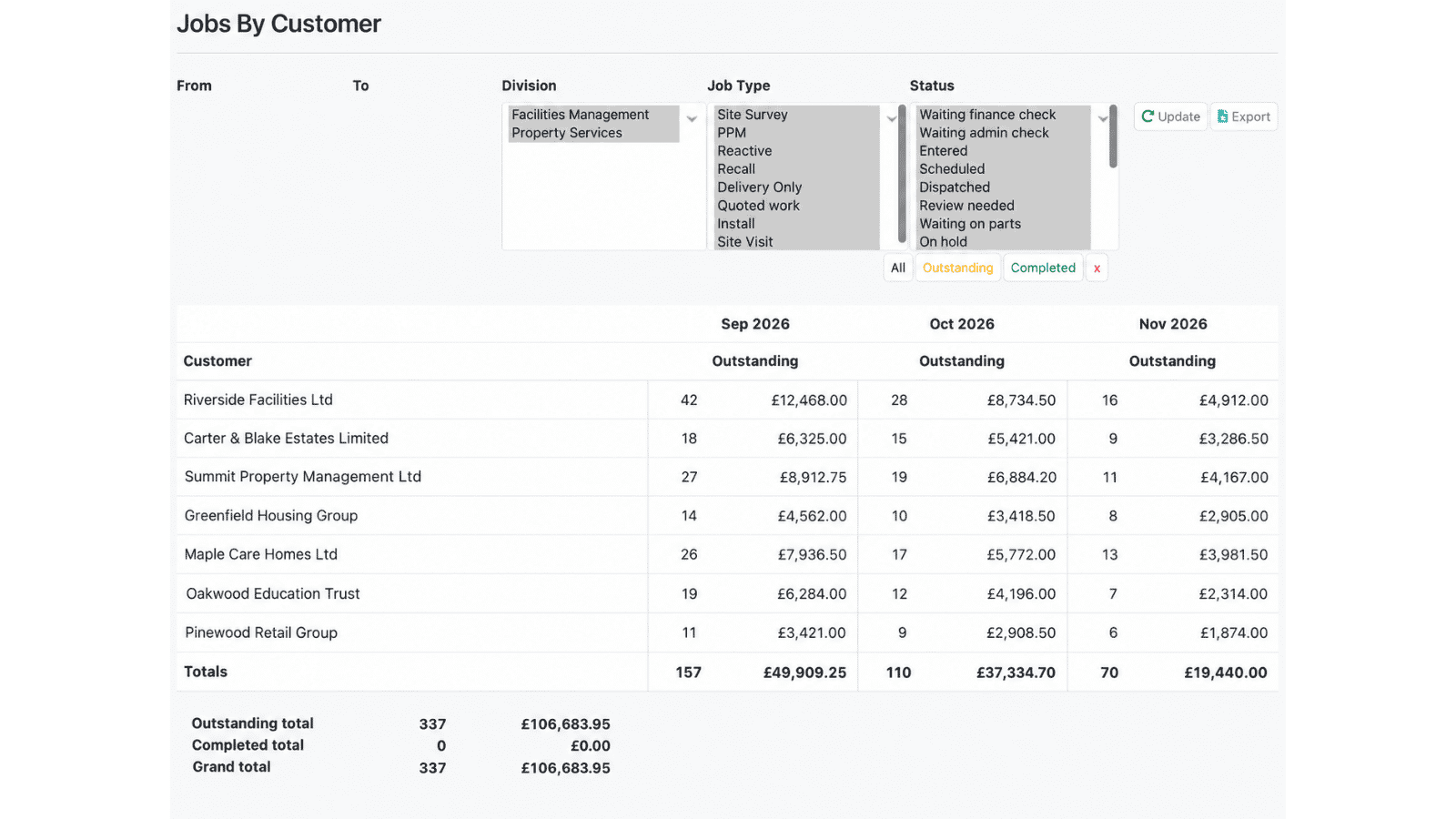Choose the Outstanding status filter
1456x819 pixels.
tap(957, 268)
